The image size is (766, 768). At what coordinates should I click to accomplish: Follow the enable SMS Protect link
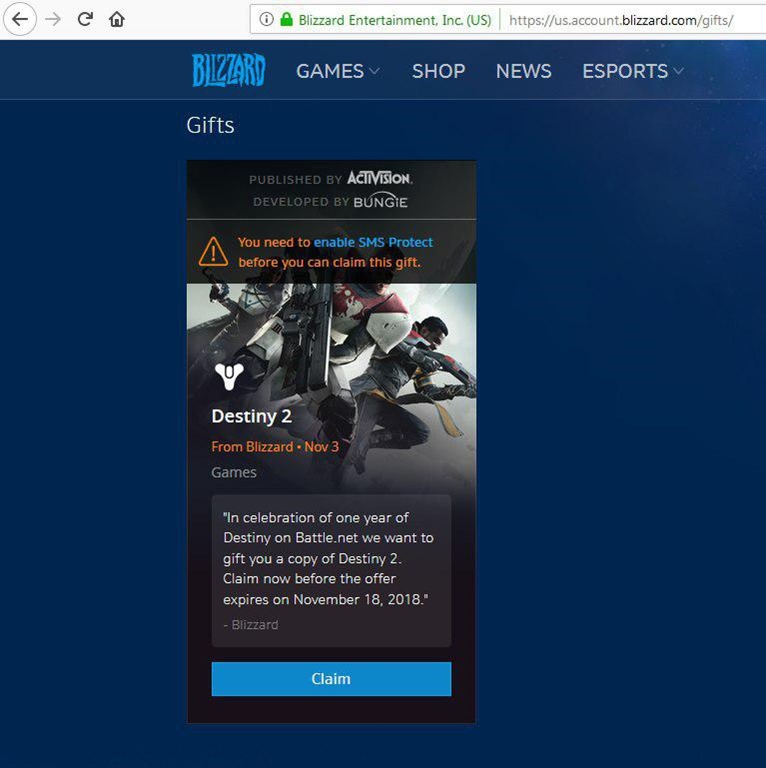click(373, 242)
